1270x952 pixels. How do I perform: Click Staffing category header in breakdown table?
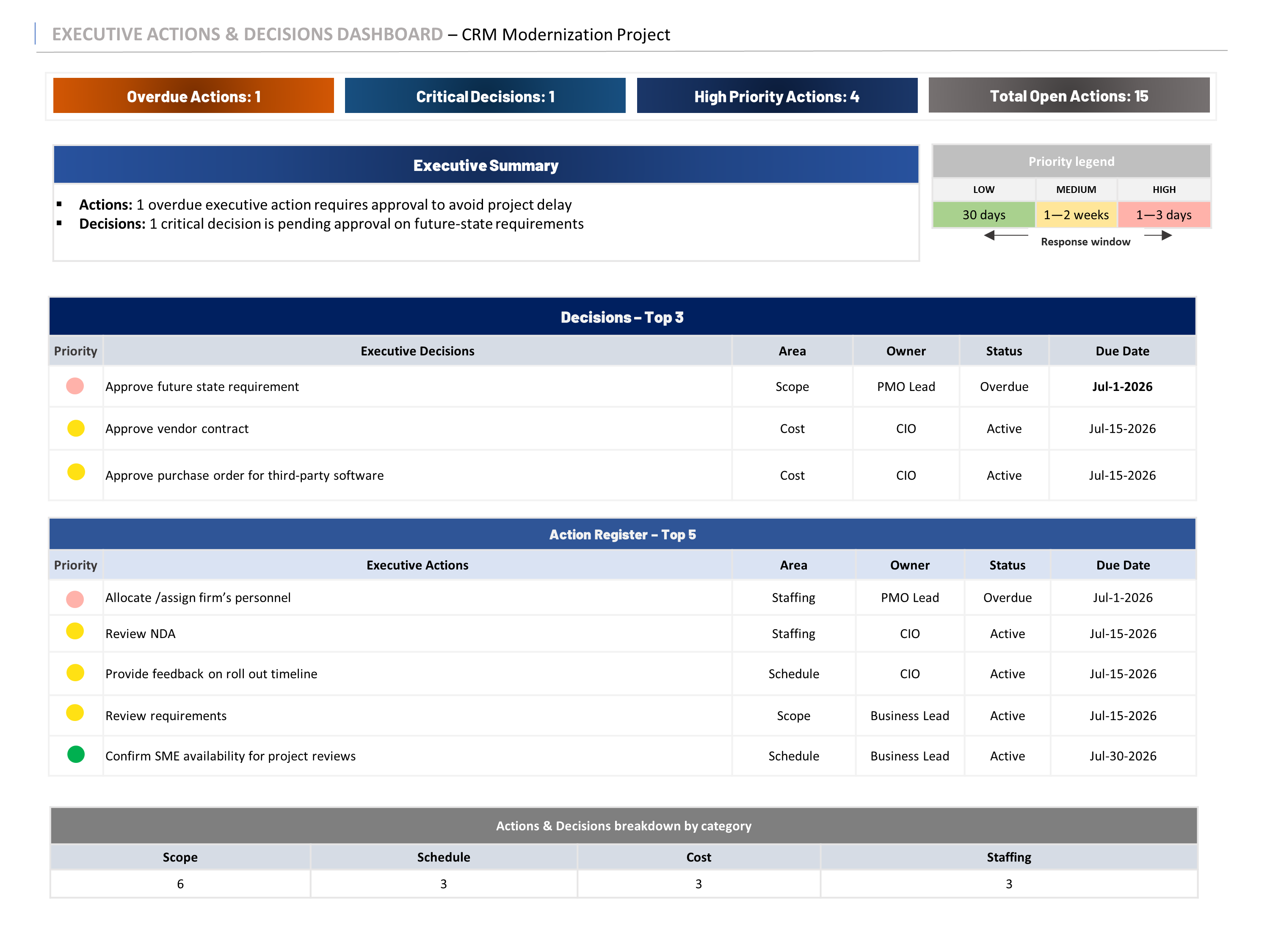click(1009, 857)
